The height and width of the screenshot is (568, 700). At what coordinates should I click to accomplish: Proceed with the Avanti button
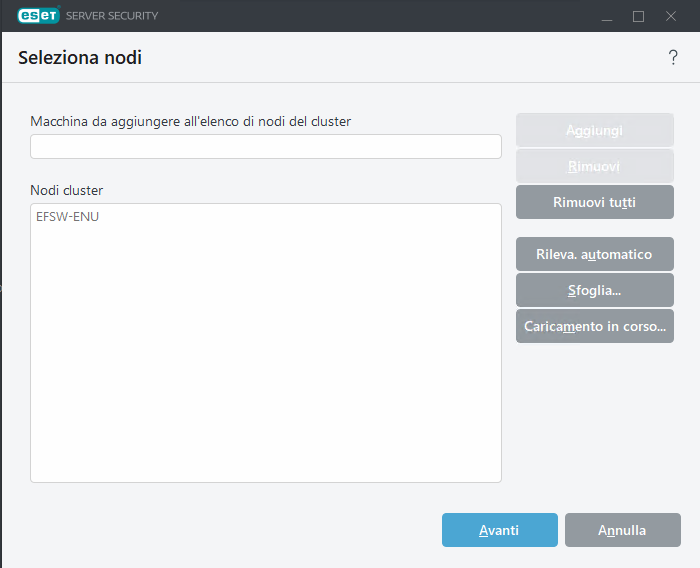click(499, 530)
